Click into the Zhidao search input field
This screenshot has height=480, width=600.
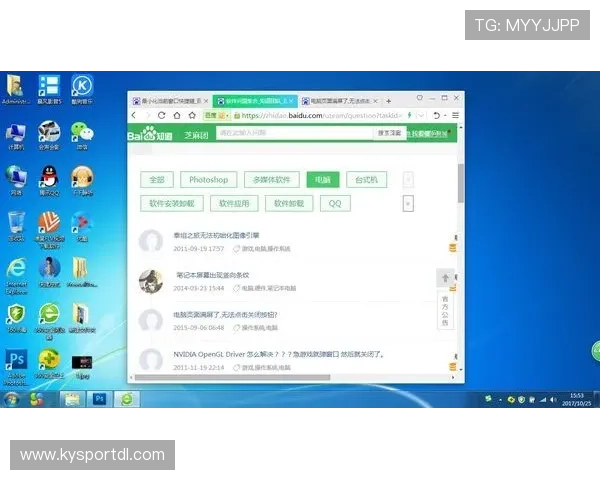(295, 133)
